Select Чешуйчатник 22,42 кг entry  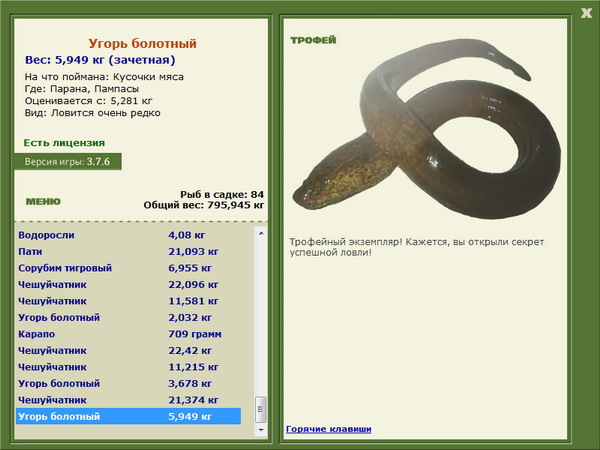129,350
